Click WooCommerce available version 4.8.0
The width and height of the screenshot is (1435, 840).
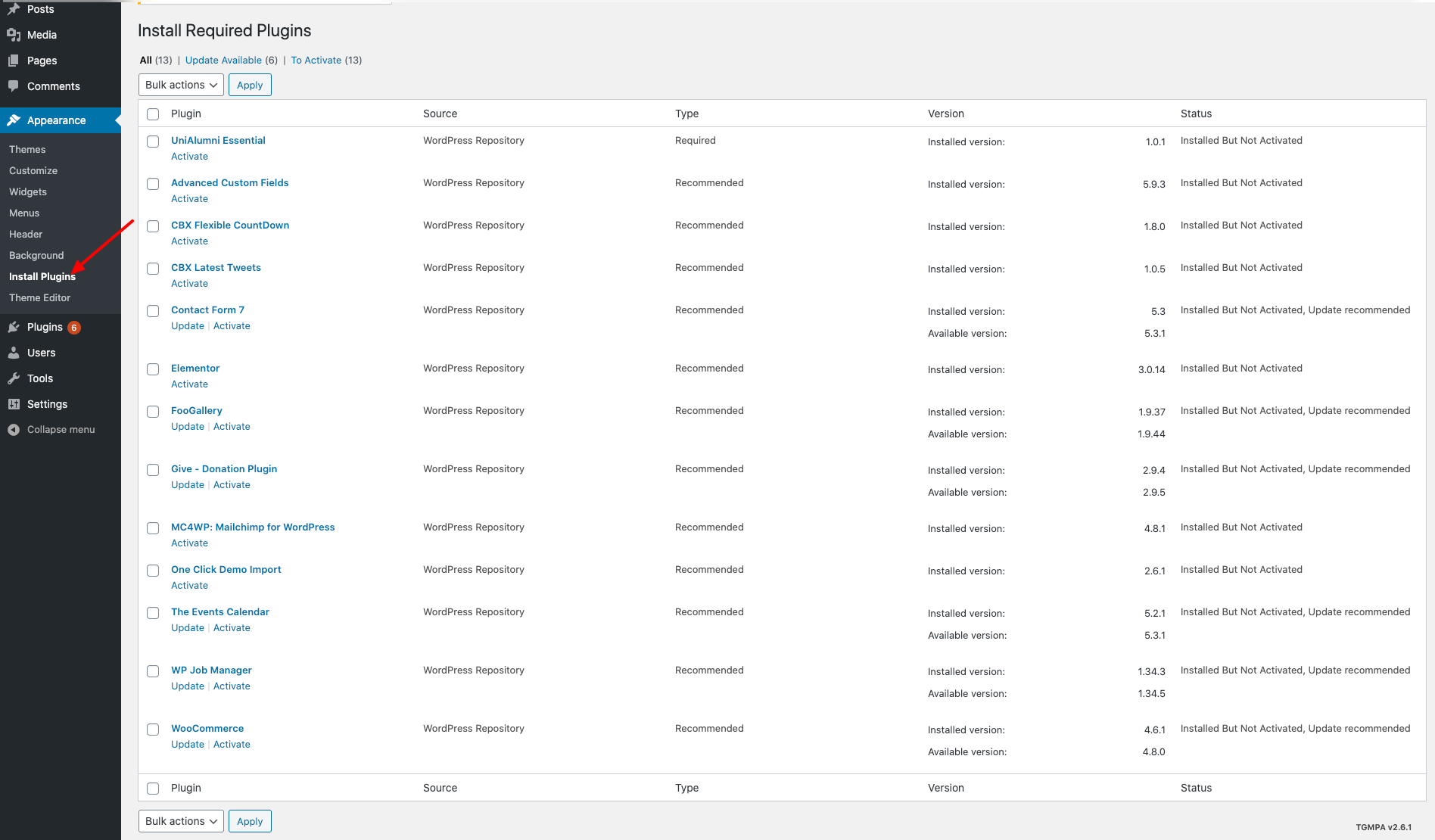[1153, 752]
